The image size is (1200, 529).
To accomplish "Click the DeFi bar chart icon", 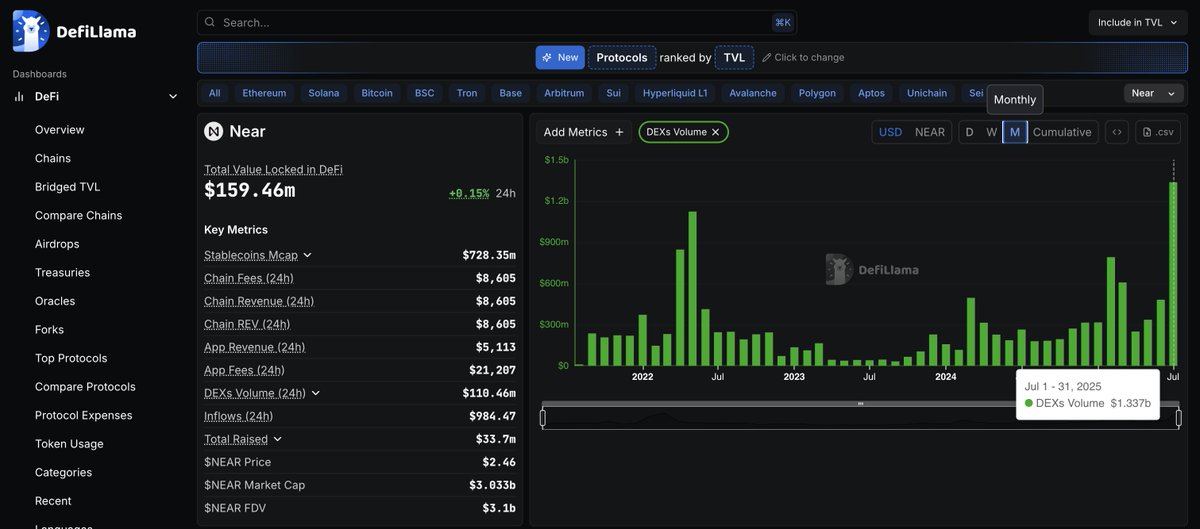I will (x=19, y=96).
